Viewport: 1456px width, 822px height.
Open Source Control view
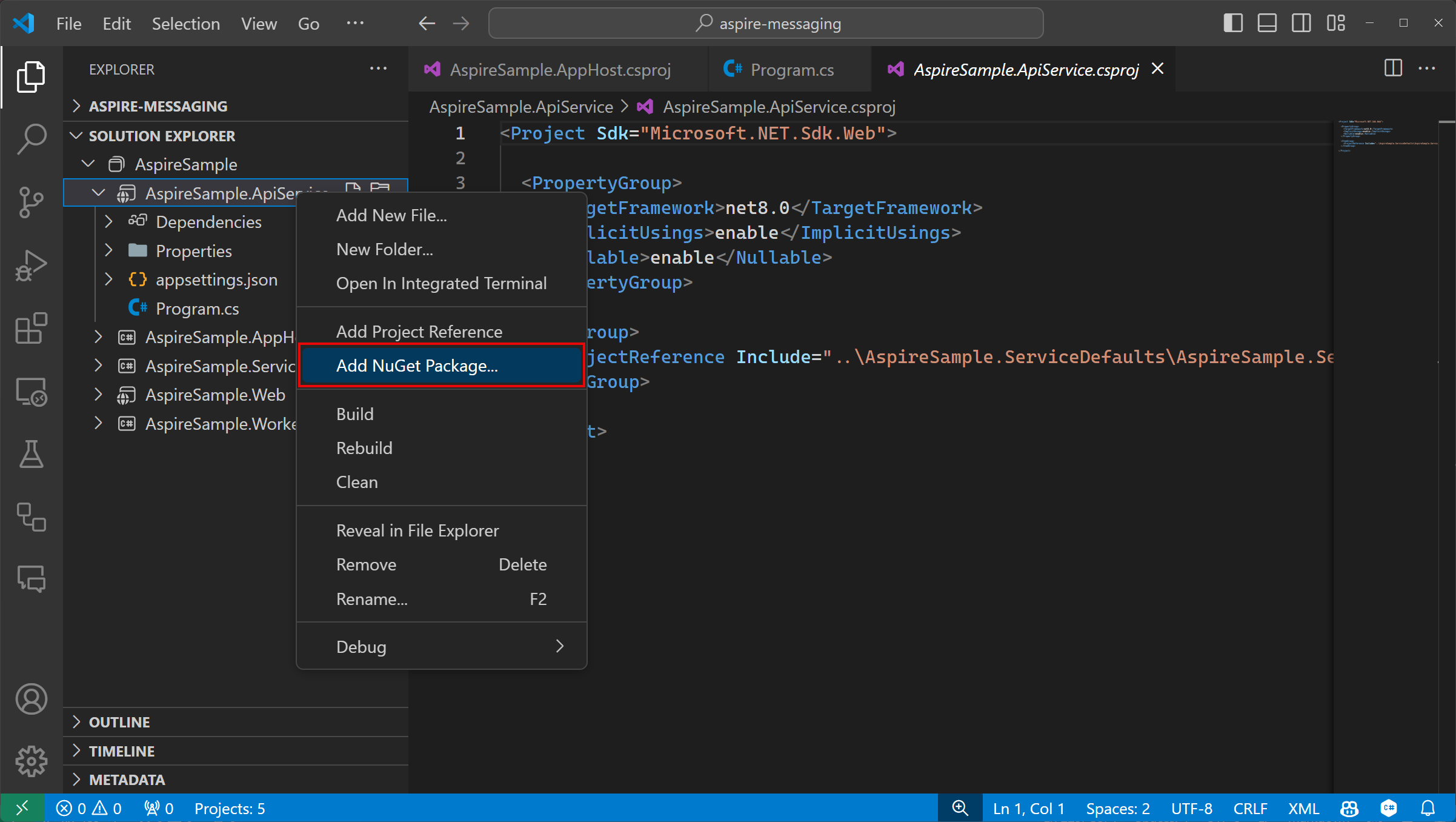pyautogui.click(x=31, y=202)
